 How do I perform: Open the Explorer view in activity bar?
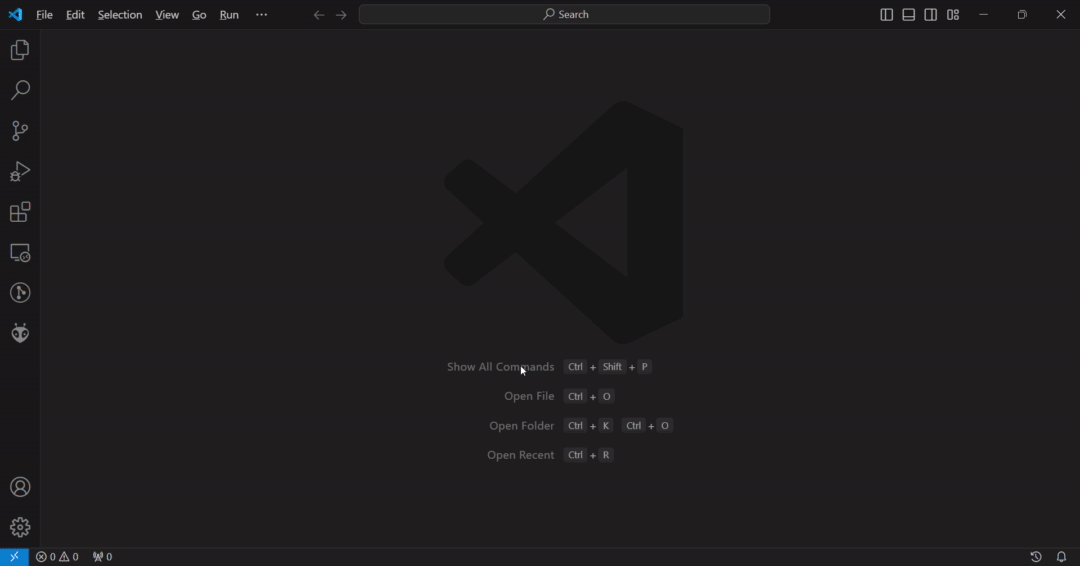(20, 50)
